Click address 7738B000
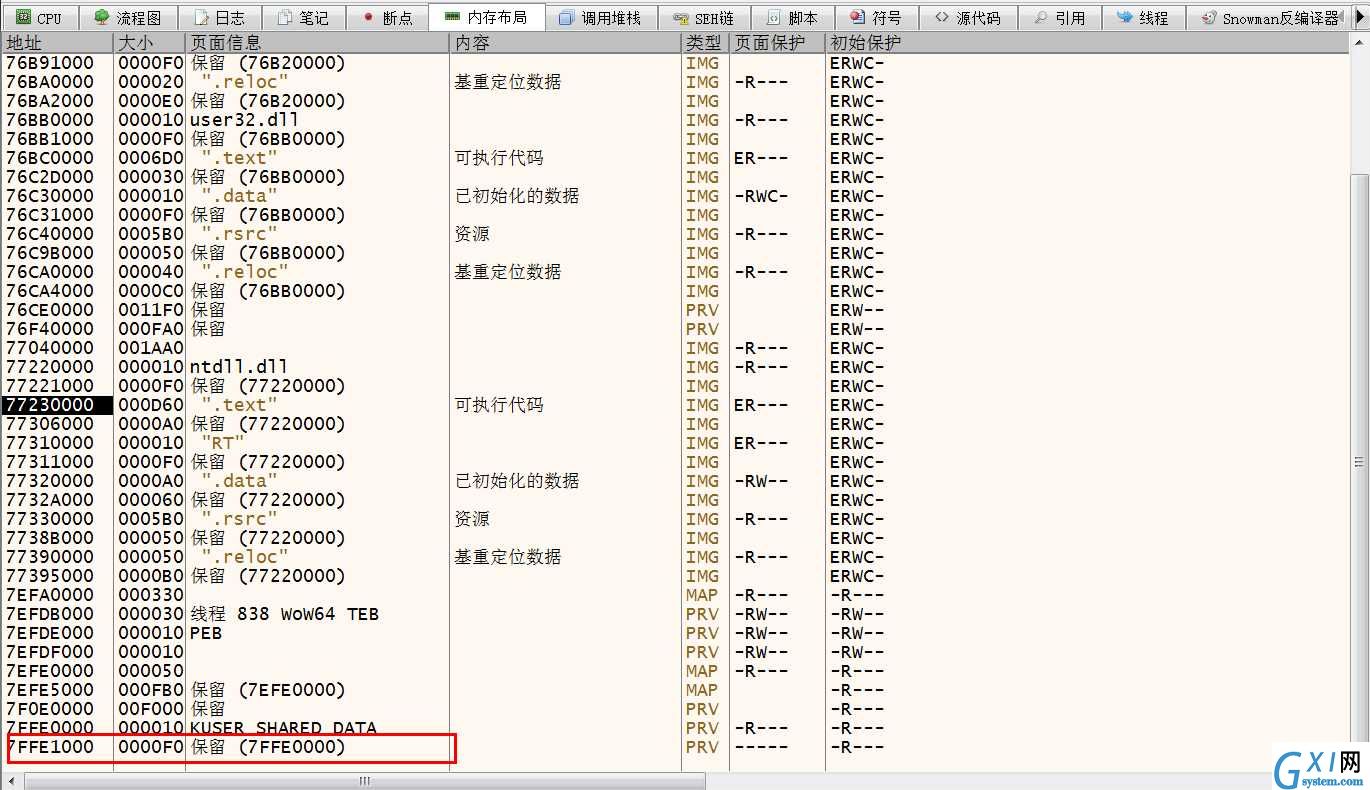The image size is (1370, 790). [50, 538]
